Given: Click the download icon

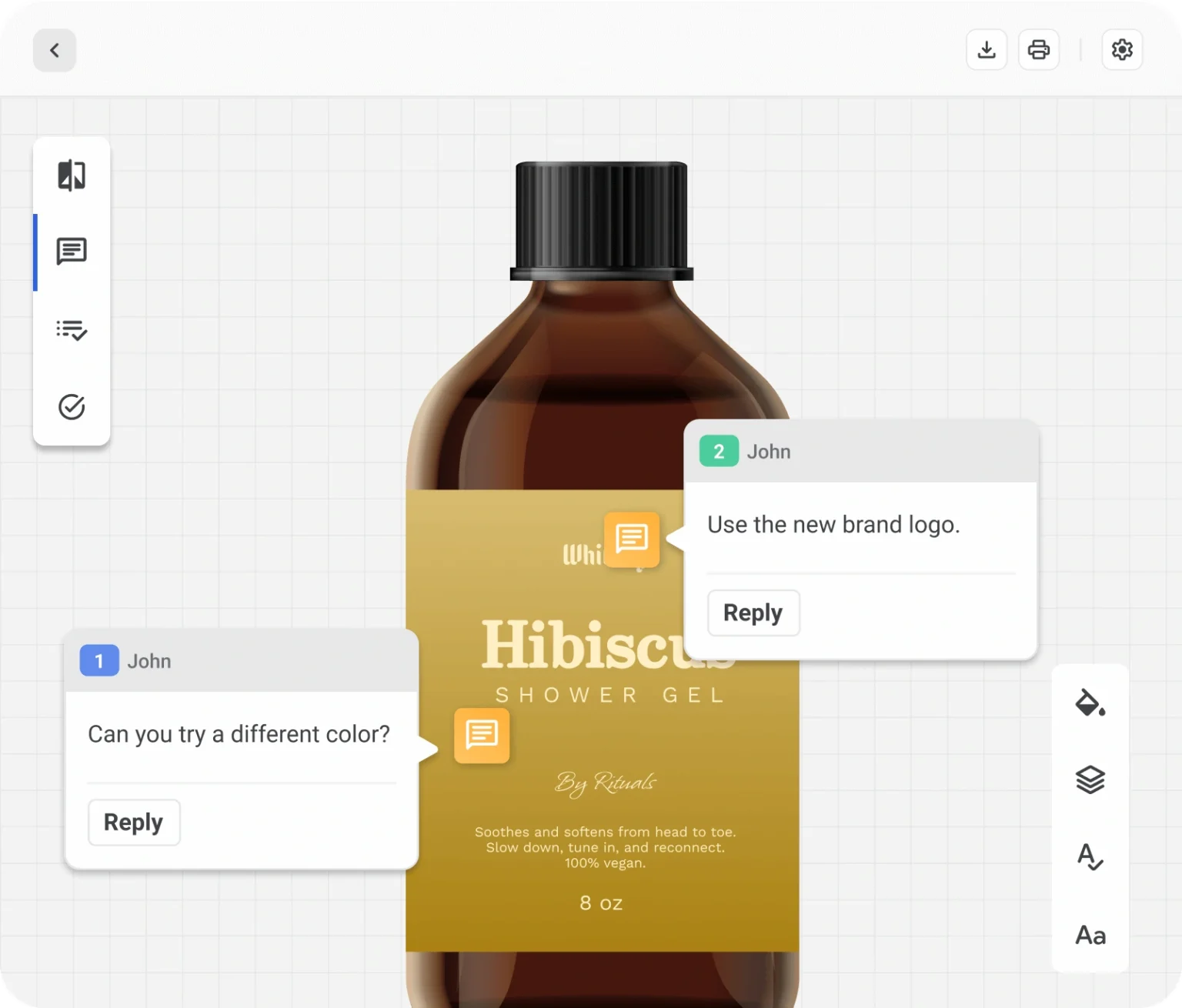Looking at the screenshot, I should pos(987,49).
